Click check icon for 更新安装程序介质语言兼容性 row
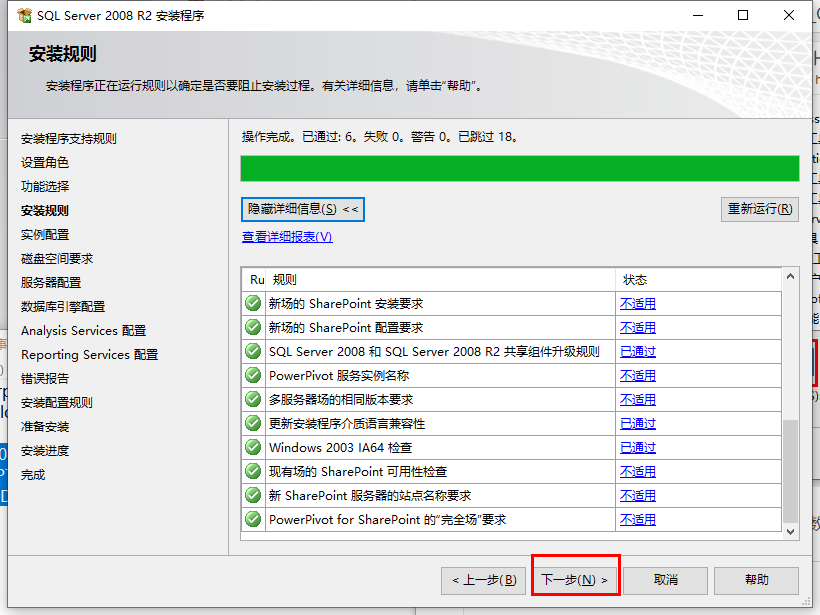The image size is (820, 615). [253, 424]
